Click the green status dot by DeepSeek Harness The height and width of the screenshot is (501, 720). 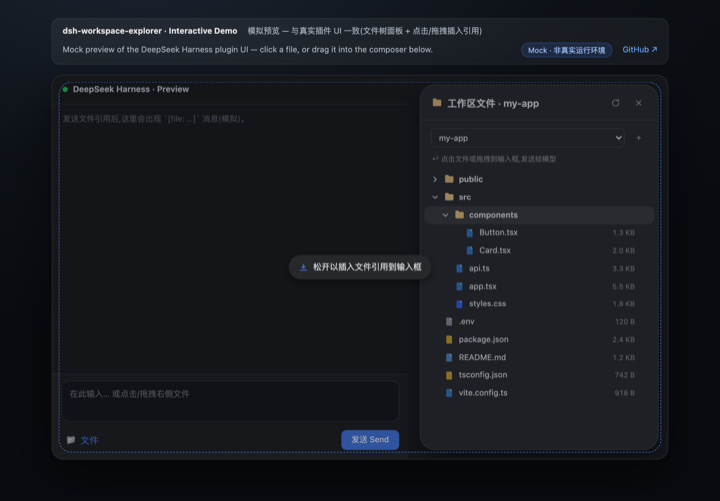[x=65, y=89]
